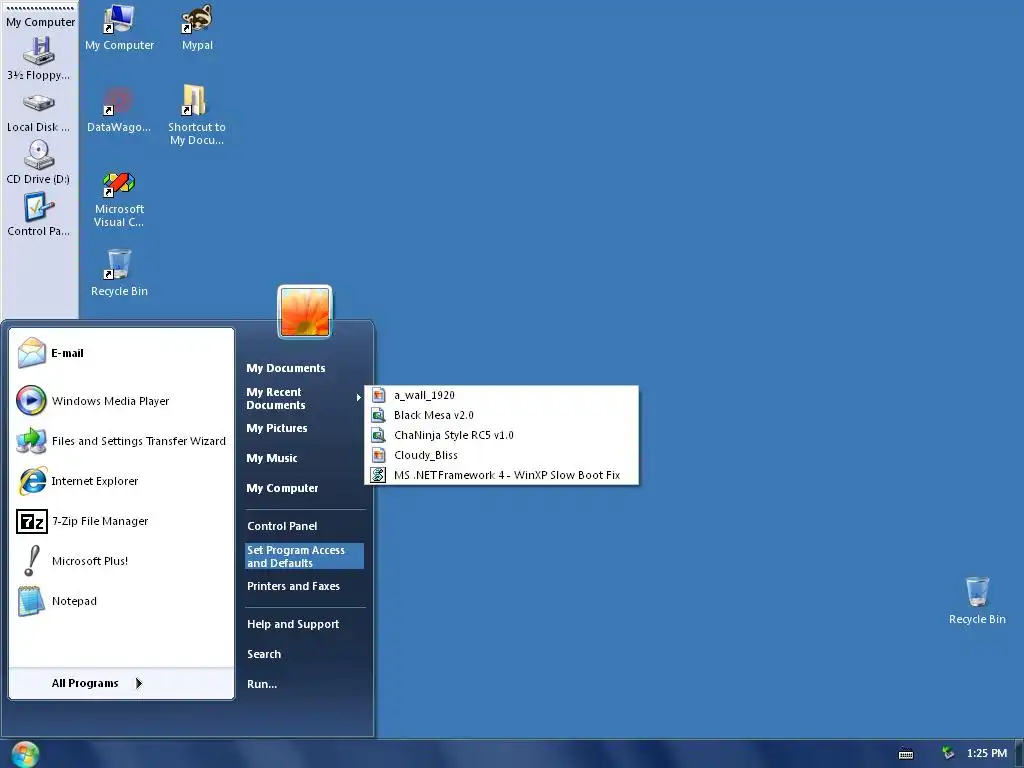Select the Mypal raccoon desktop icon
The width and height of the screenshot is (1024, 768).
pyautogui.click(x=197, y=20)
